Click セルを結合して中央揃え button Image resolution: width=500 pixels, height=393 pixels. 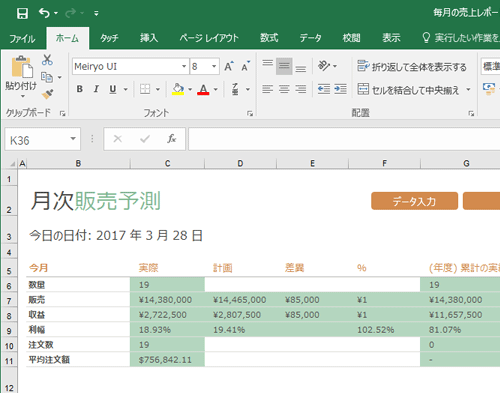click(x=409, y=89)
